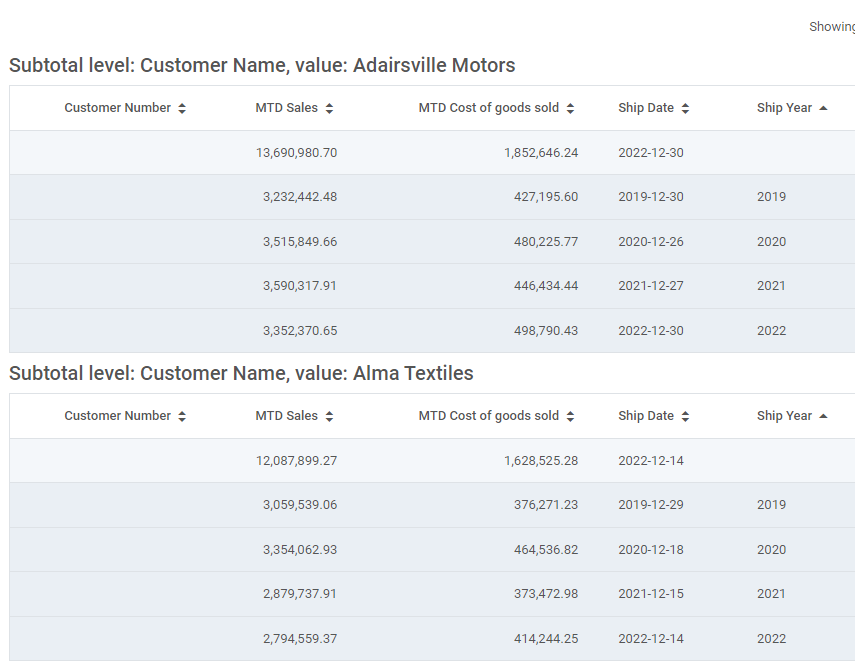
Task: Sort Adairsville table by Customer Number icon
Action: point(182,108)
